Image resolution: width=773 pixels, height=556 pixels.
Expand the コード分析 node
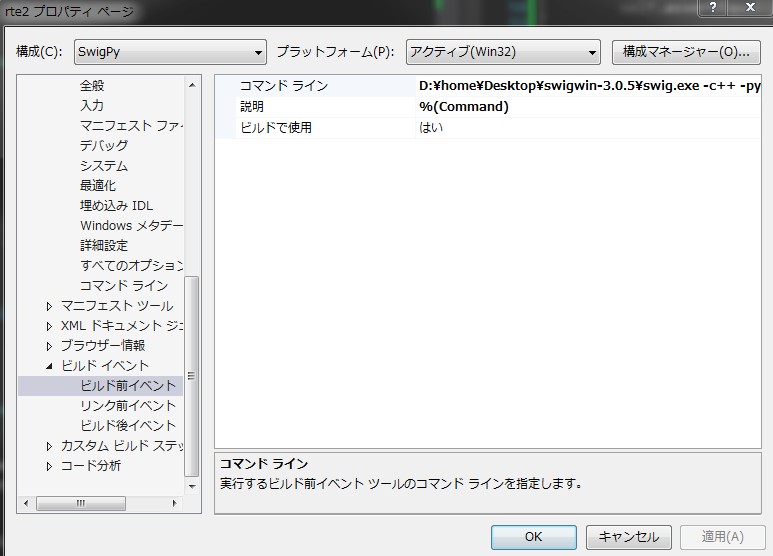[49, 466]
